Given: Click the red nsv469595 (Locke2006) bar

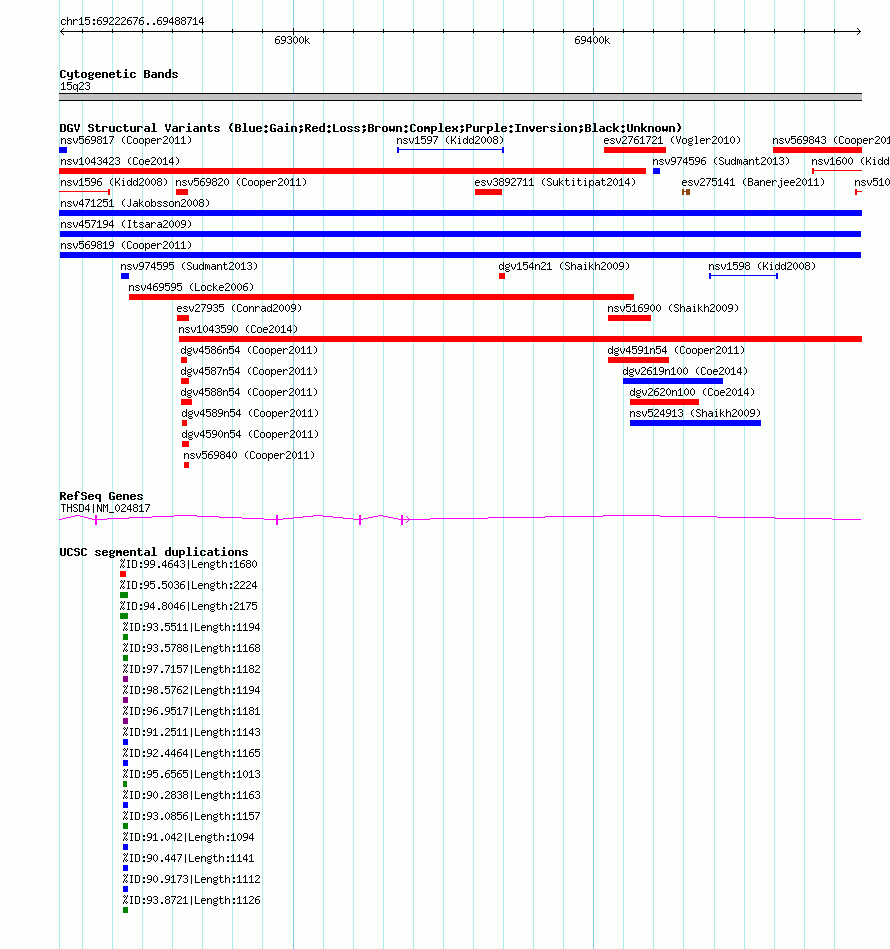Looking at the screenshot, I should point(381,297).
